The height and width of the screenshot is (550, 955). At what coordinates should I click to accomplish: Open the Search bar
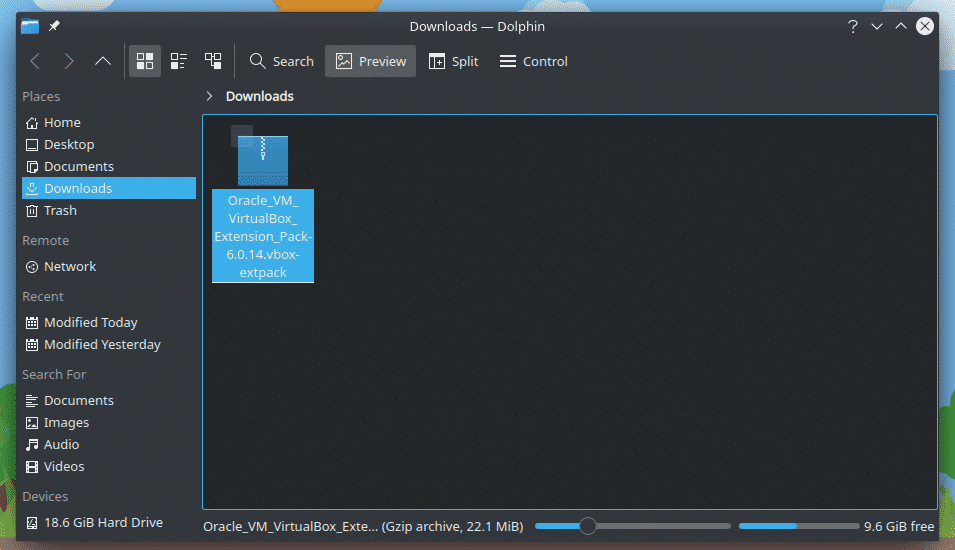[x=281, y=61]
